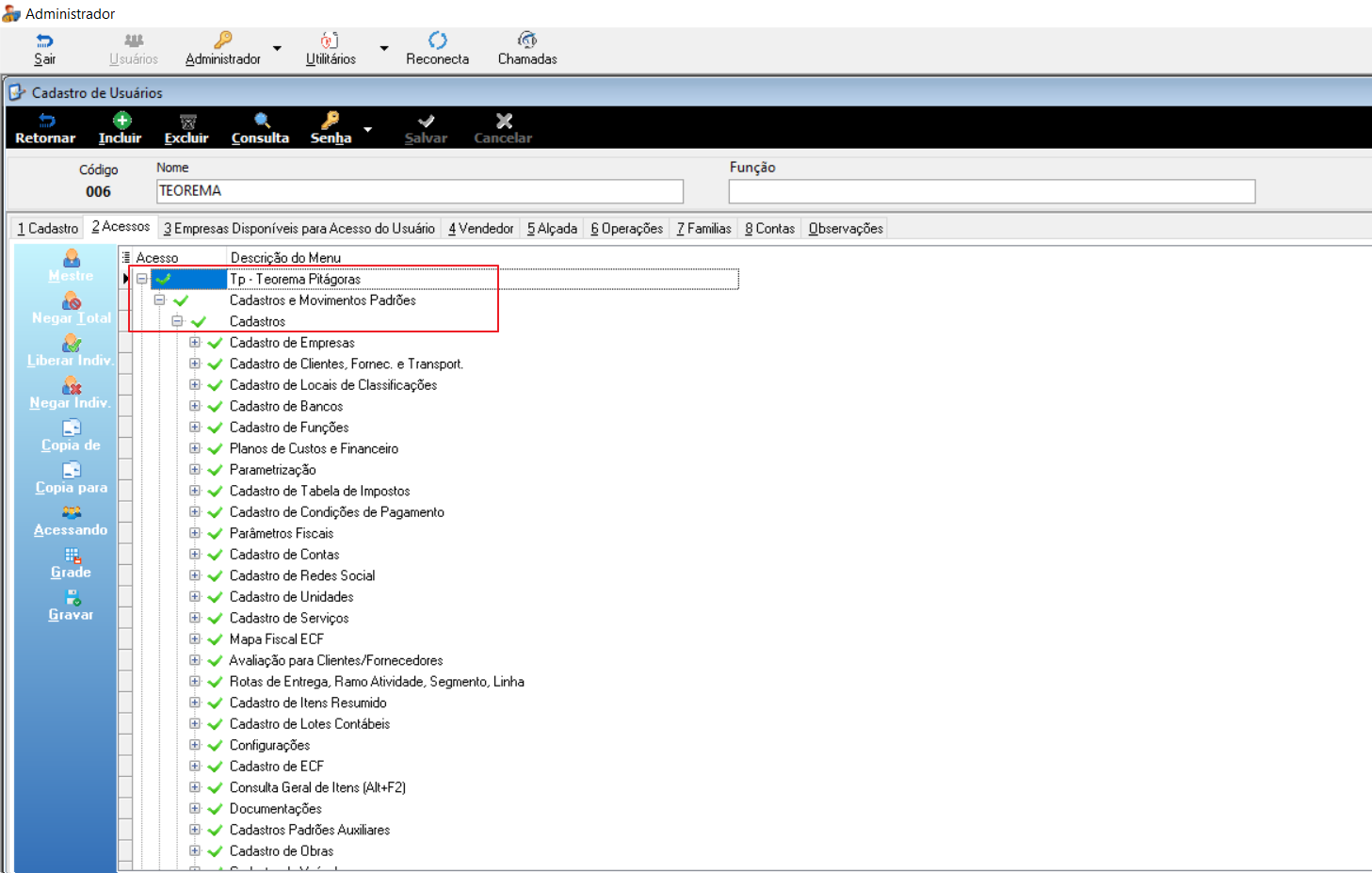The height and width of the screenshot is (873, 1372).
Task: Click the Incluir green plus icon
Action: 122,121
